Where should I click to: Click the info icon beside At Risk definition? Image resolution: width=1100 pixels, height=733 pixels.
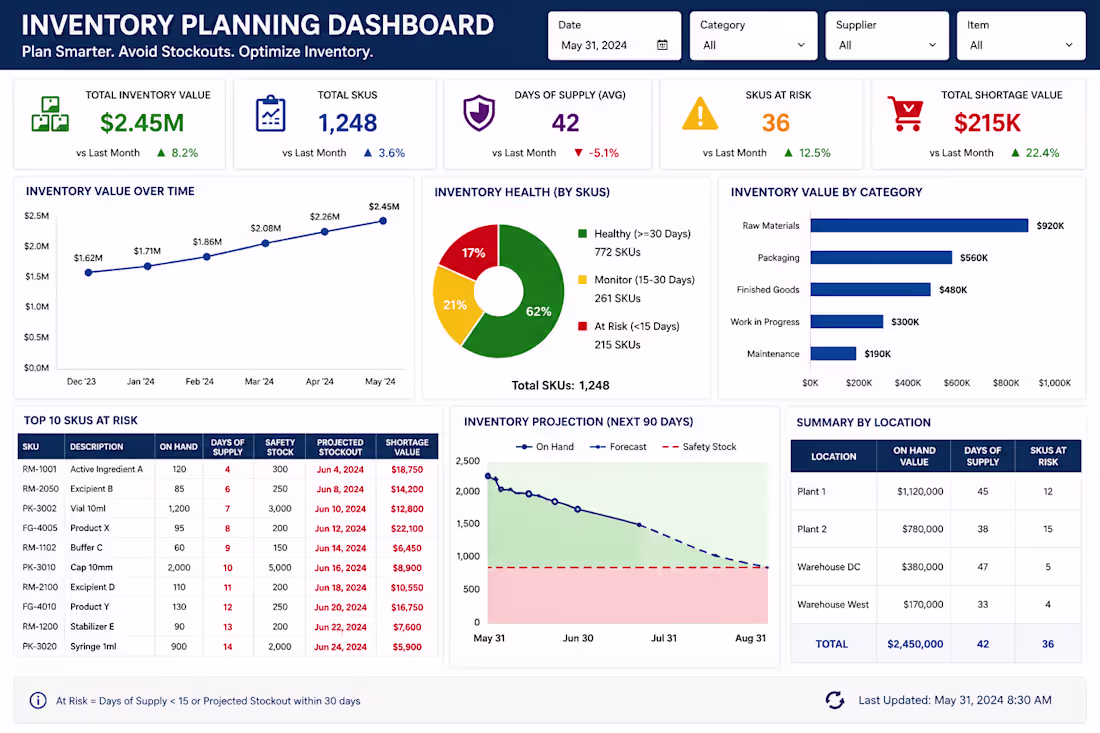(x=38, y=700)
